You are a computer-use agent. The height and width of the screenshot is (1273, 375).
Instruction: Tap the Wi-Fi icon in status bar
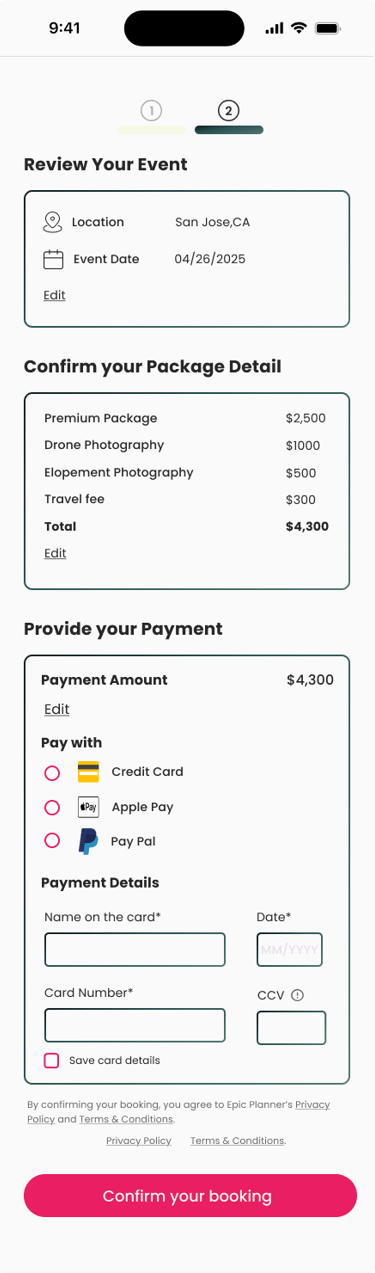tap(299, 28)
